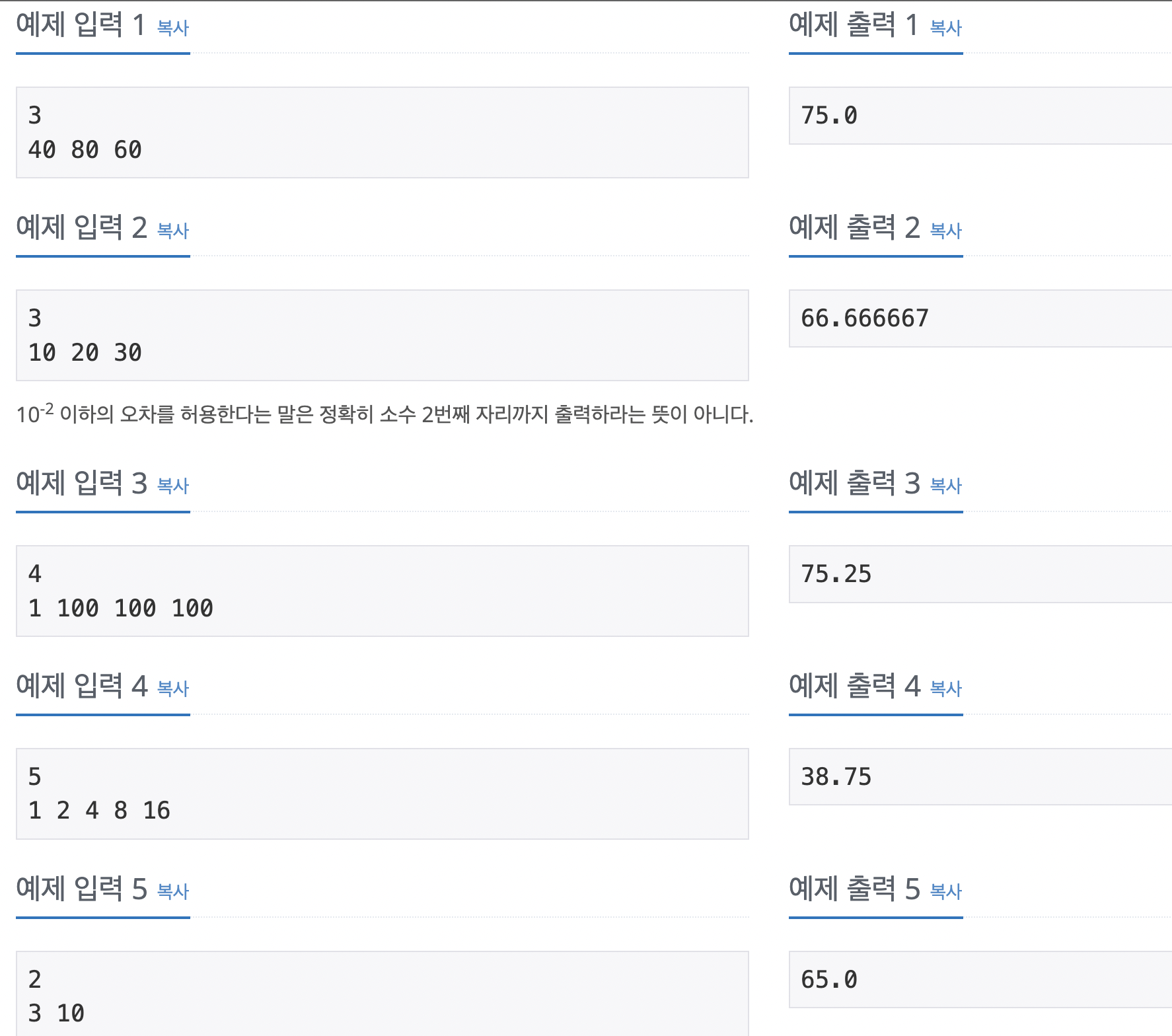This screenshot has width=1172, height=1036.
Task: Click 복사 next to 예제 출력 2
Action: tap(946, 231)
